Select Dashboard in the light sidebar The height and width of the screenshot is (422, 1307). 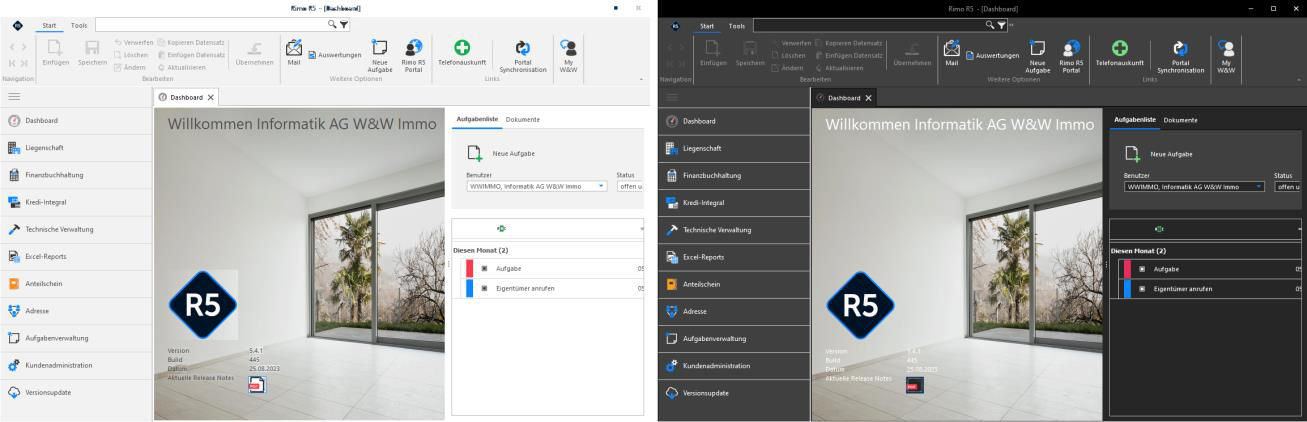point(76,121)
